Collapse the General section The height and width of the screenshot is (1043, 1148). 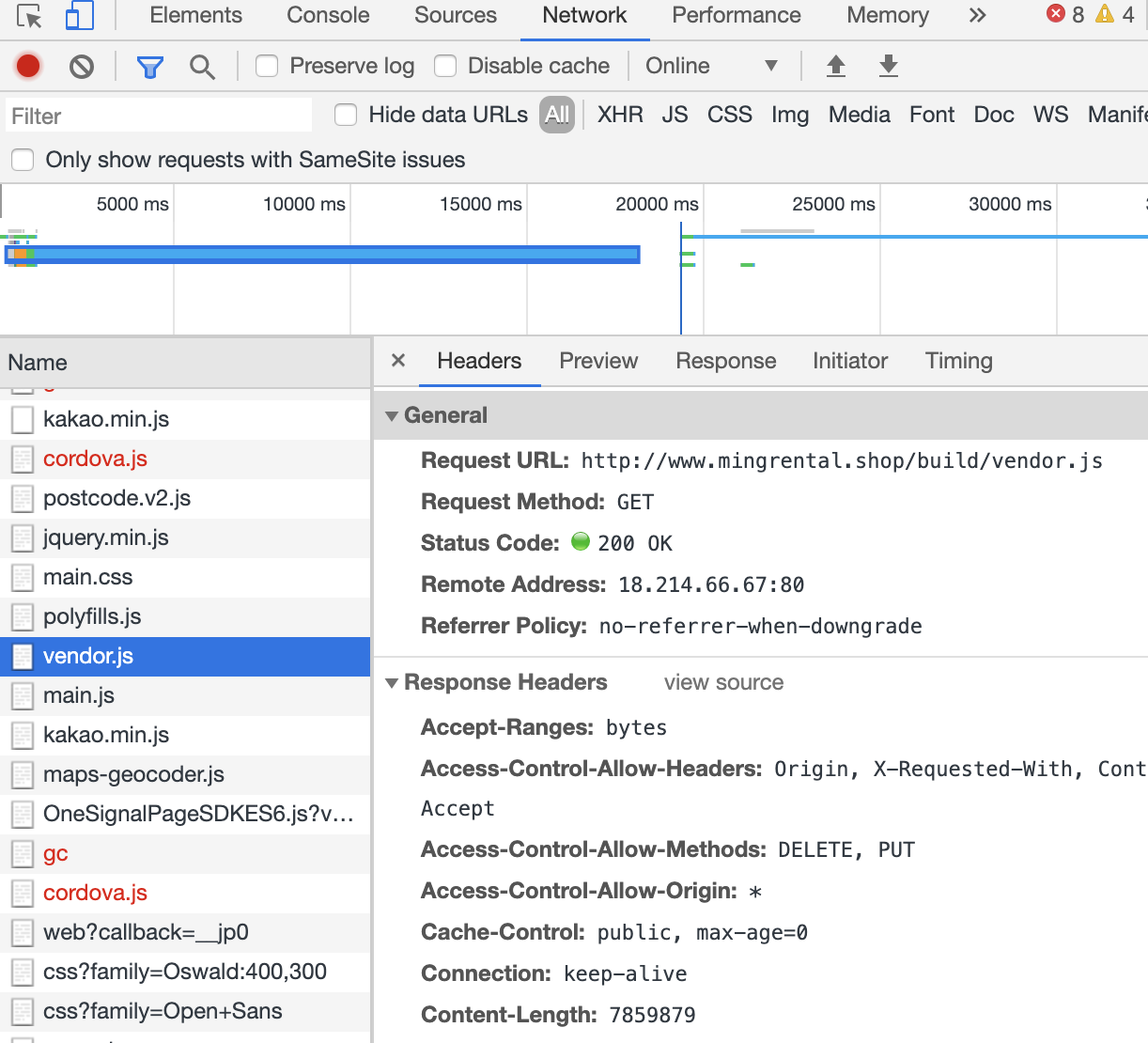click(393, 416)
